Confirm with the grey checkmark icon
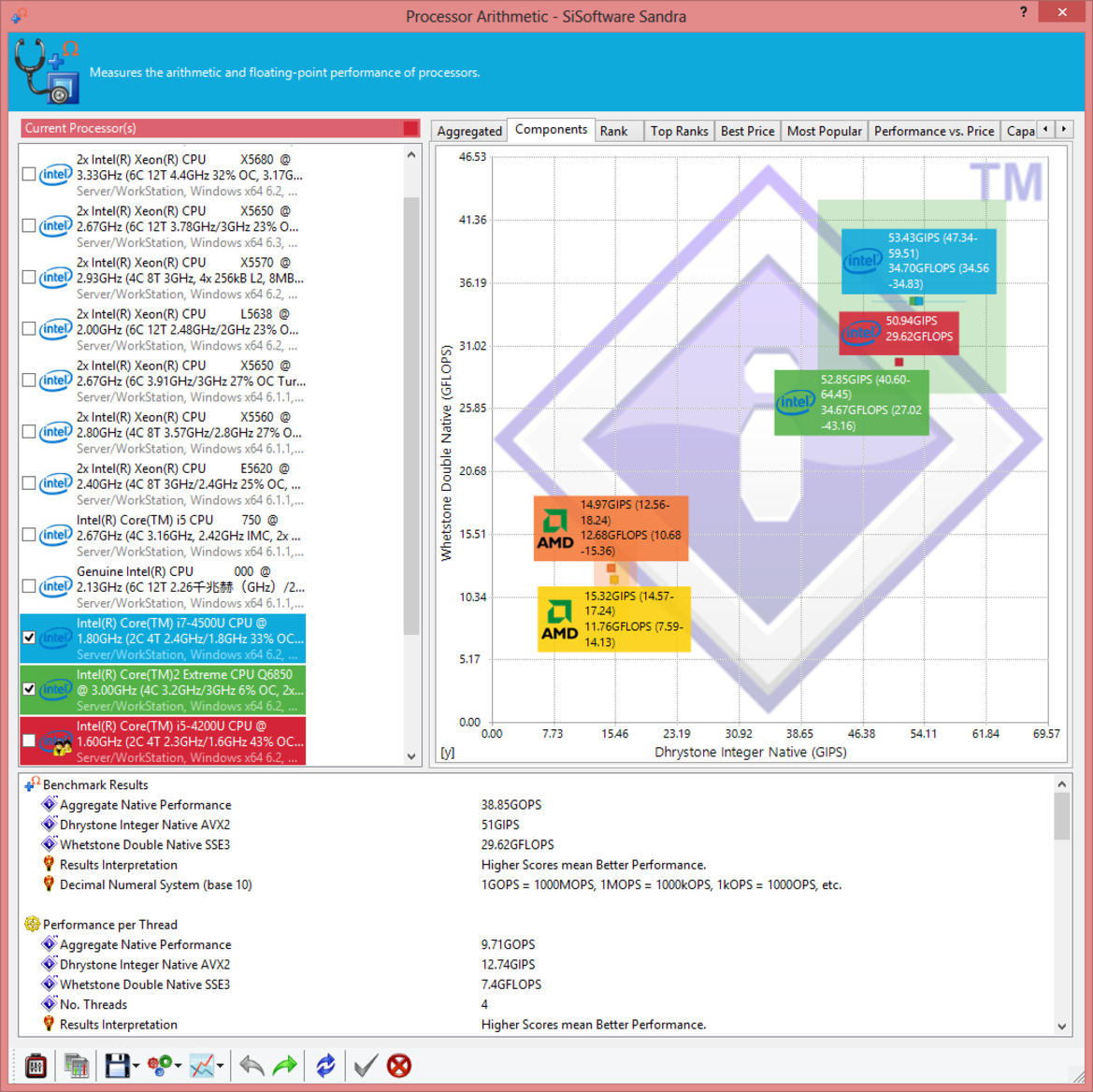Image resolution: width=1093 pixels, height=1092 pixels. pos(366,1066)
